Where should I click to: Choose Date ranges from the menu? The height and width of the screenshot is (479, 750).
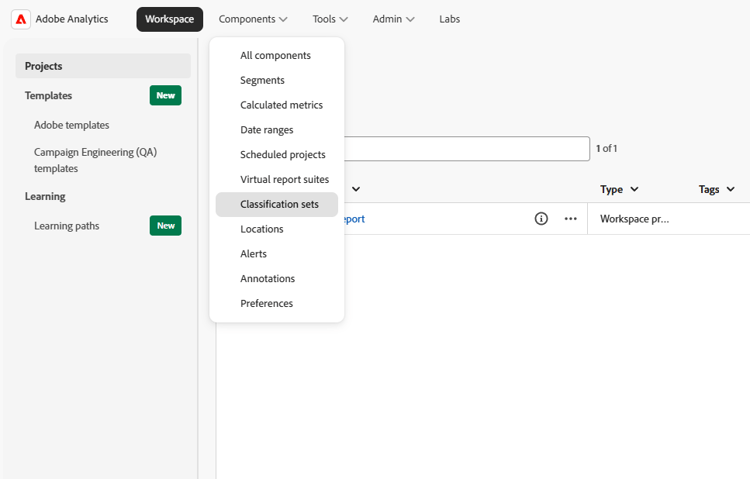[x=276, y=130]
